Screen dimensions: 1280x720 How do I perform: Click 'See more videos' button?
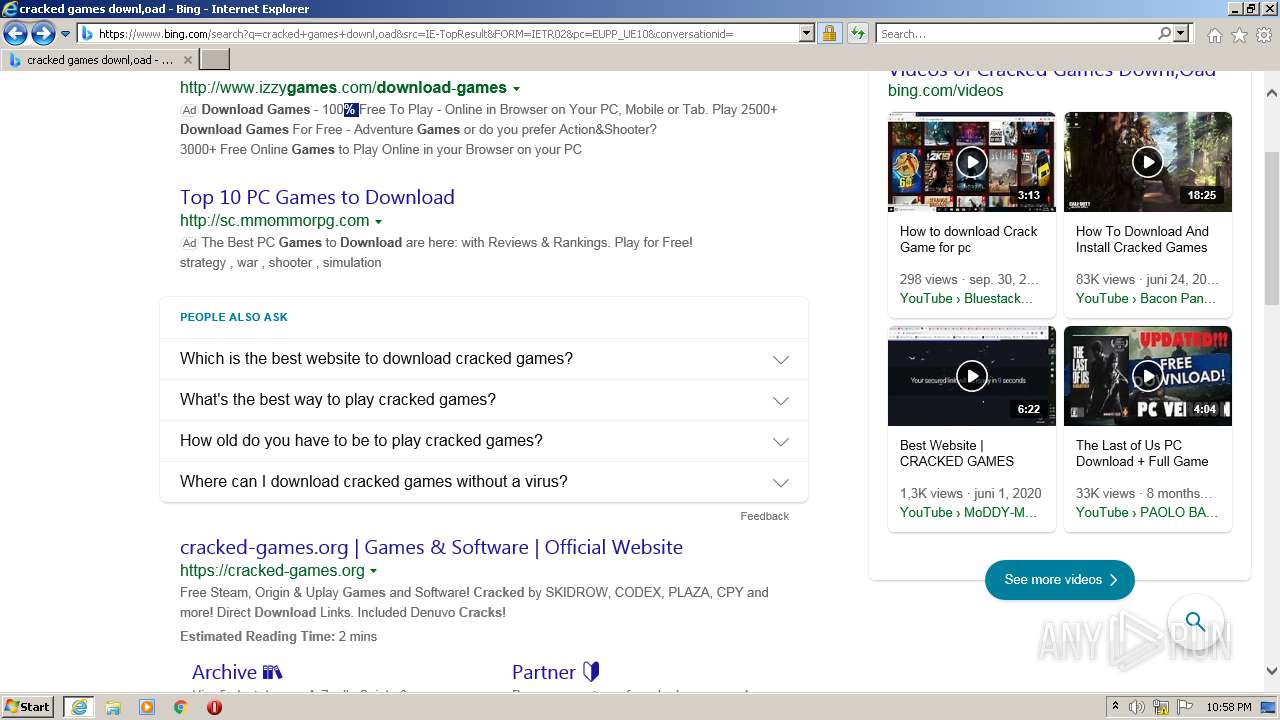[x=1060, y=580]
